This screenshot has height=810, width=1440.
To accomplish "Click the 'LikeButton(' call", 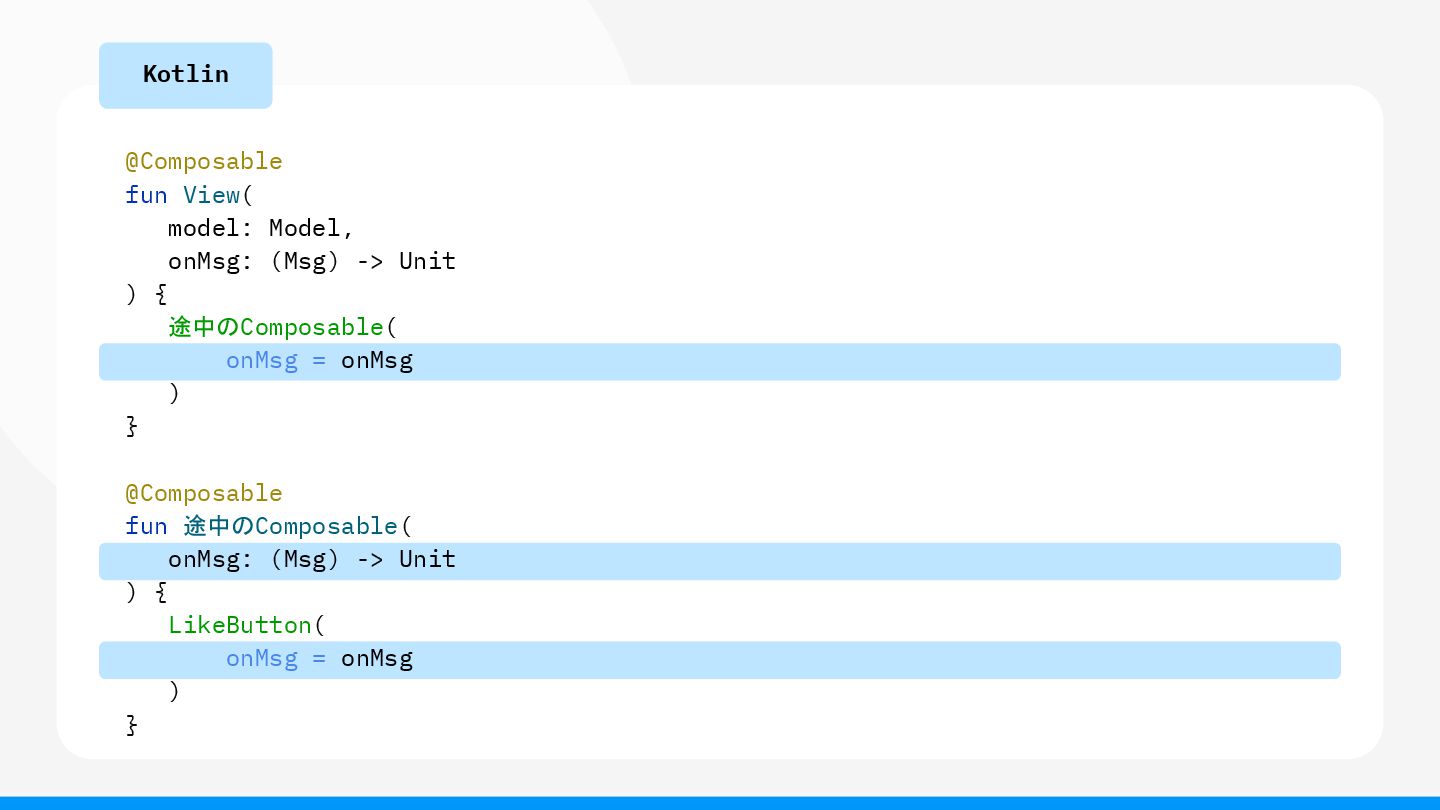I will (x=247, y=625).
